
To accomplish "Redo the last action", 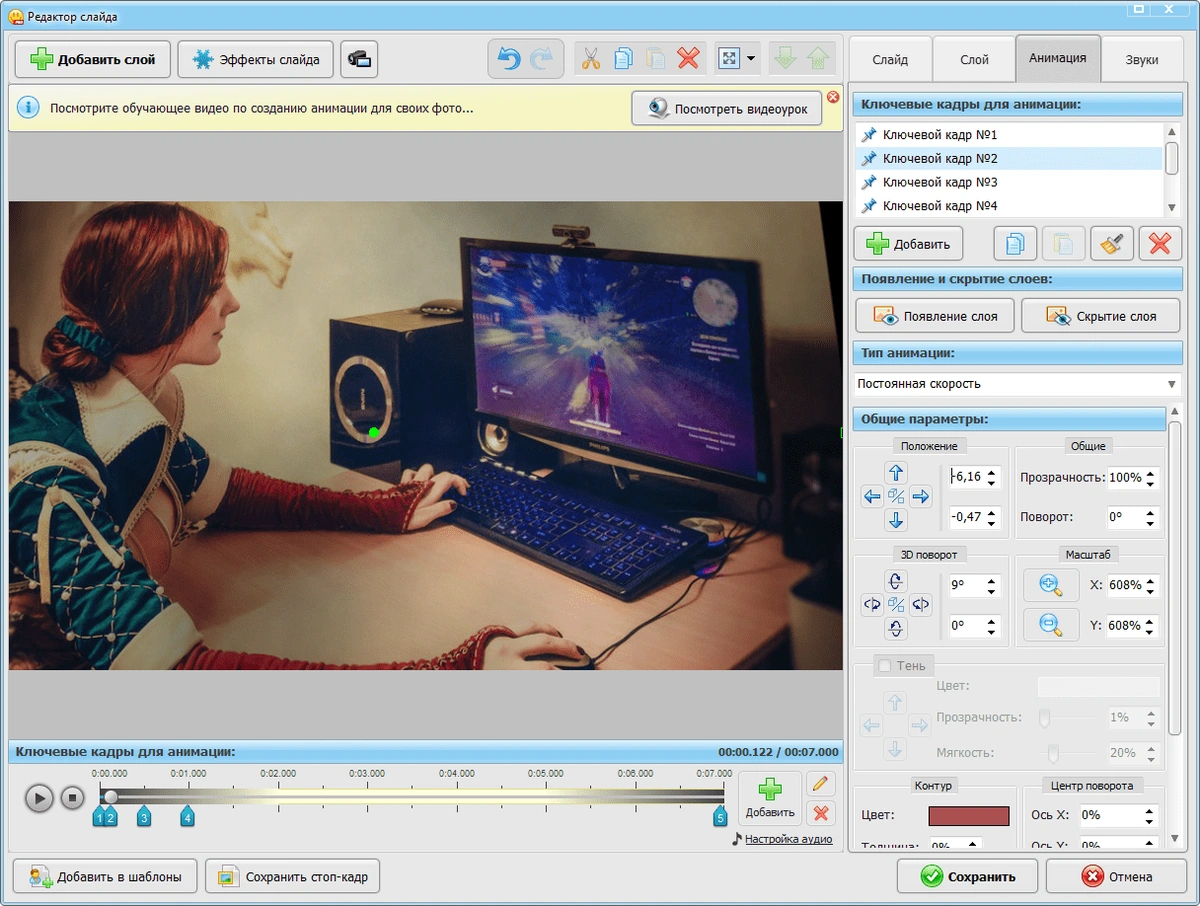I will (541, 59).
